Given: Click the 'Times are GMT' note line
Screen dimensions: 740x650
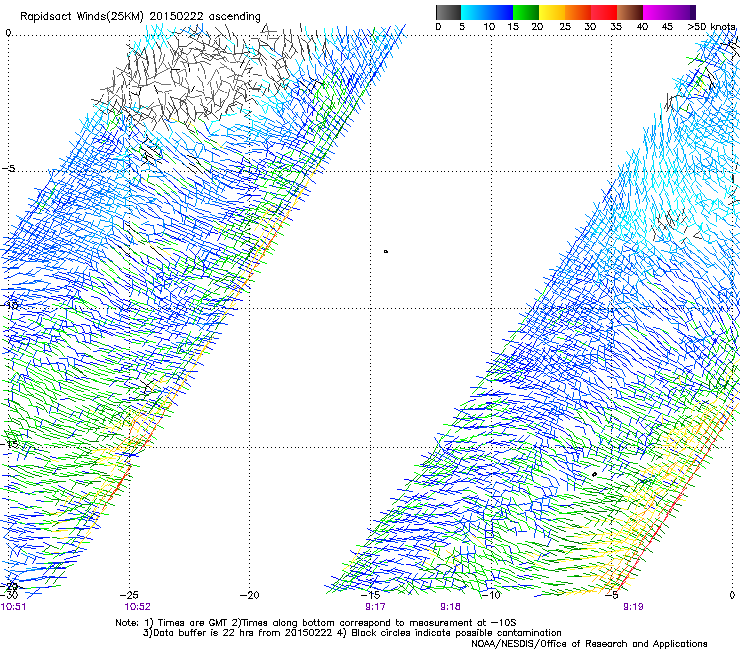Looking at the screenshot, I should (x=315, y=623).
